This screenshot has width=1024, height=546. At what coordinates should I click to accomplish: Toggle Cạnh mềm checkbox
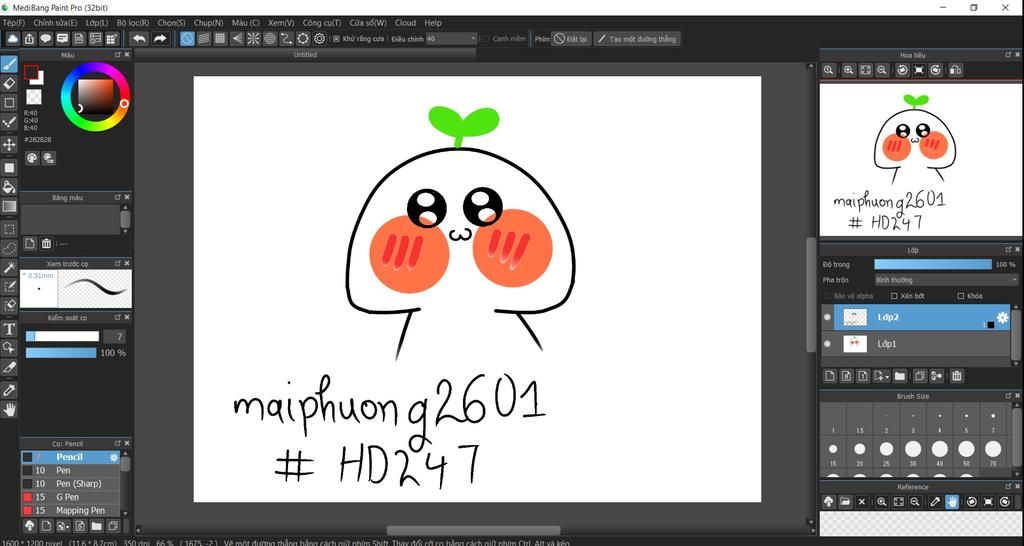pyautogui.click(x=486, y=39)
